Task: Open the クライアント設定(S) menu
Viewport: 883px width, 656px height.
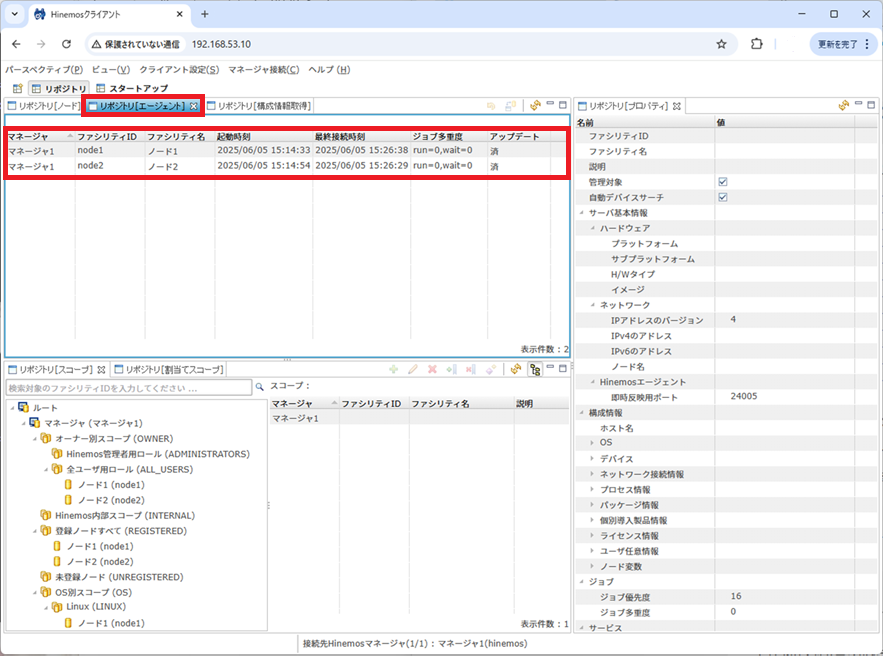Action: coord(179,70)
